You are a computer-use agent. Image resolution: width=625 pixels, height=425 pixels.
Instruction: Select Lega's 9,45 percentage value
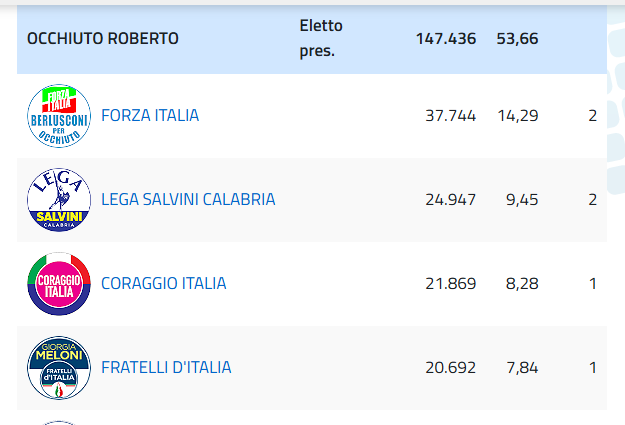[x=522, y=199]
